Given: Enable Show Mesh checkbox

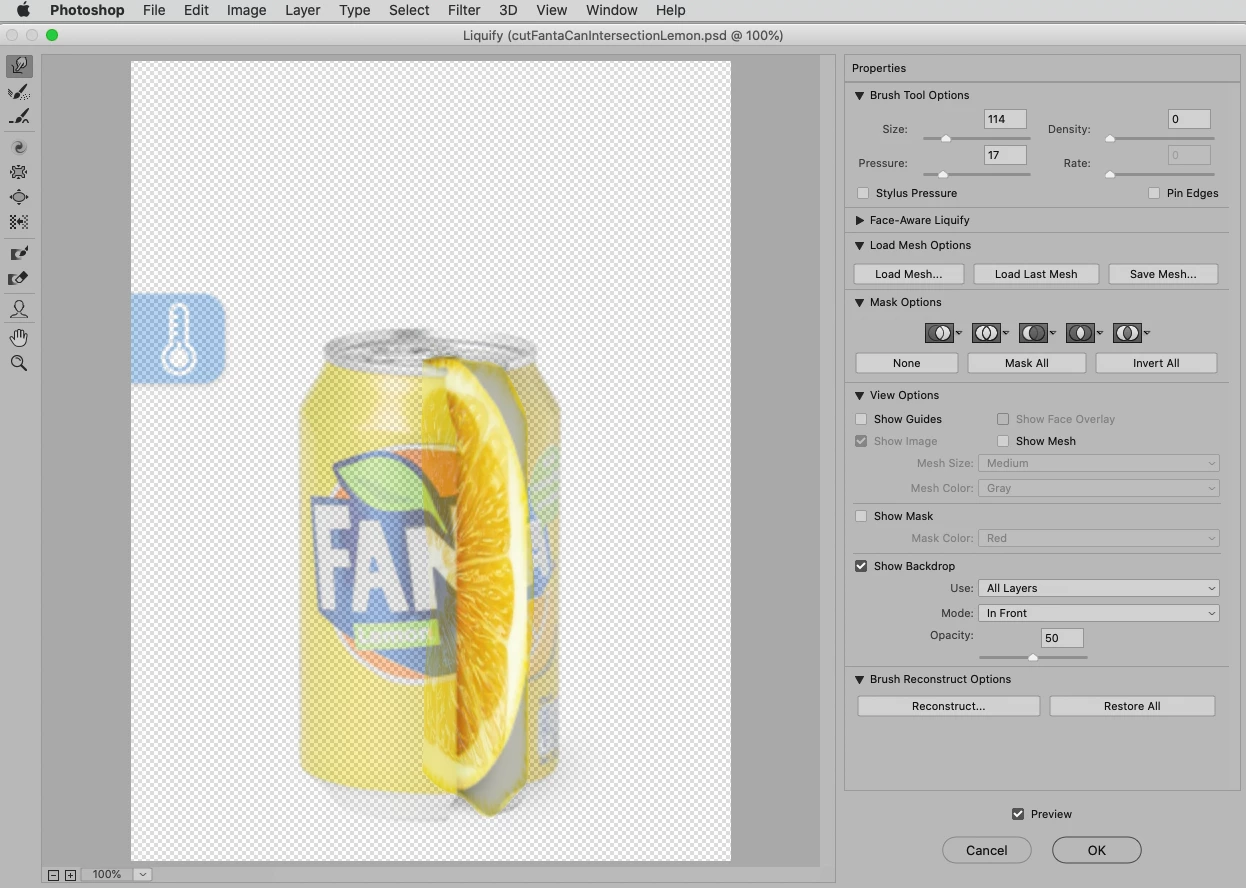Looking at the screenshot, I should point(1003,441).
